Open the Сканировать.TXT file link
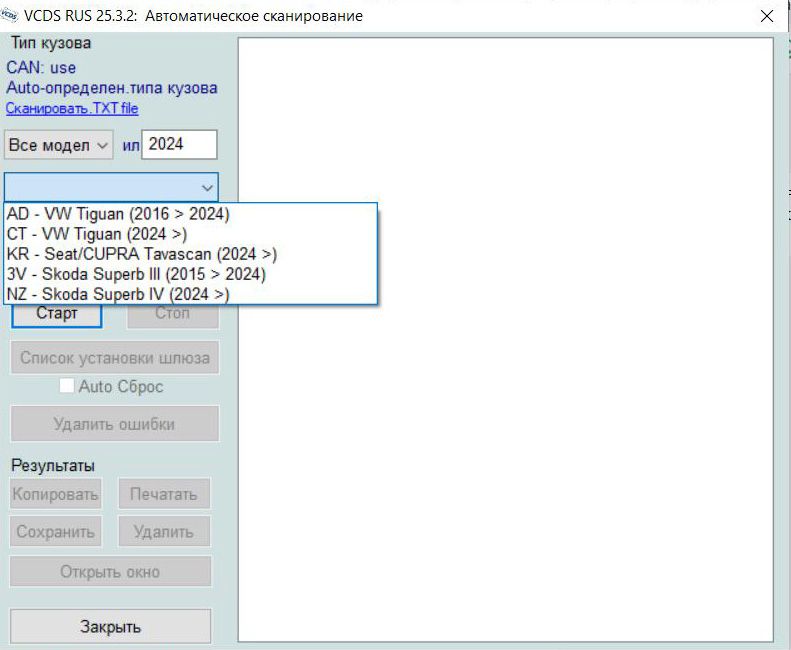Image resolution: width=791 pixels, height=650 pixels. (72, 109)
